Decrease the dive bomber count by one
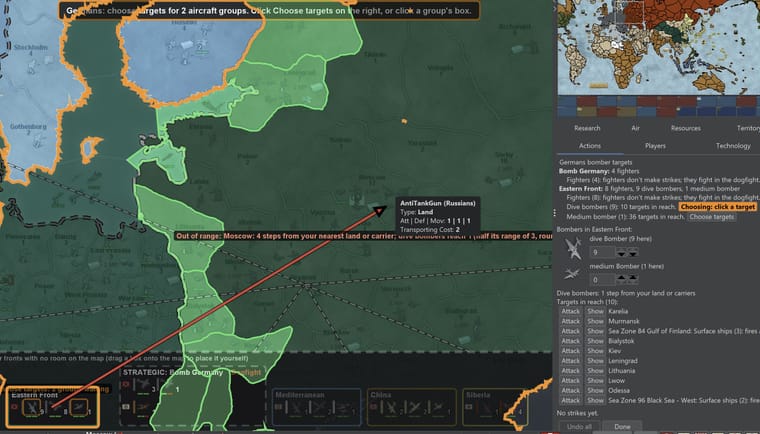The height and width of the screenshot is (434, 760). pyautogui.click(x=621, y=253)
